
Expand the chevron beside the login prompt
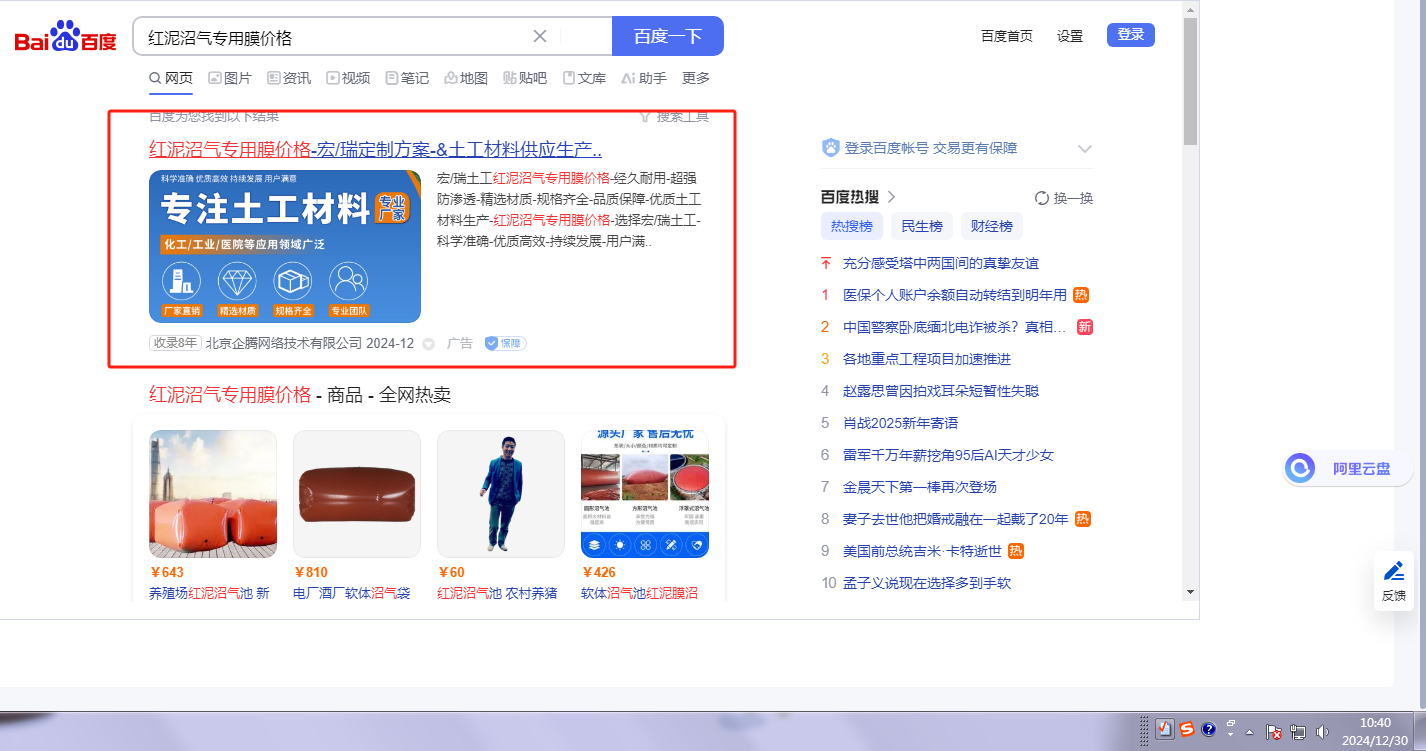click(x=1085, y=149)
